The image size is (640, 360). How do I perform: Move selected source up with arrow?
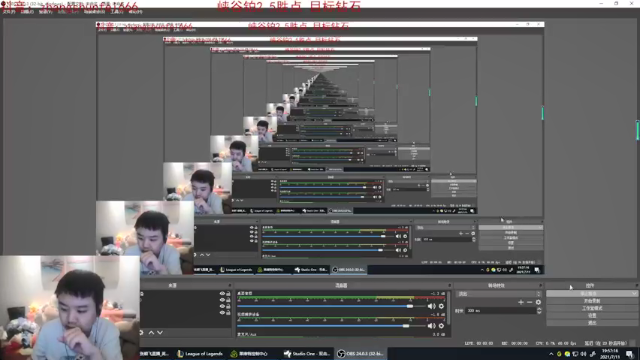[x=151, y=333]
